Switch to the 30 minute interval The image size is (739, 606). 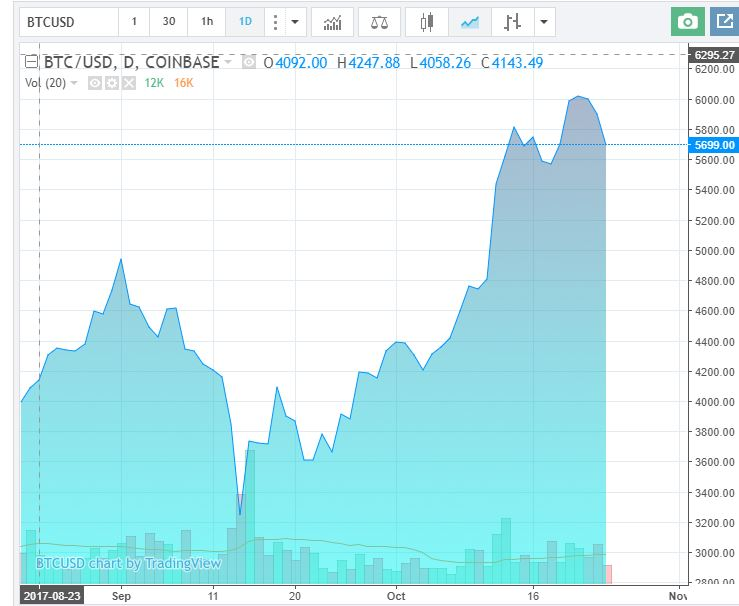[169, 22]
